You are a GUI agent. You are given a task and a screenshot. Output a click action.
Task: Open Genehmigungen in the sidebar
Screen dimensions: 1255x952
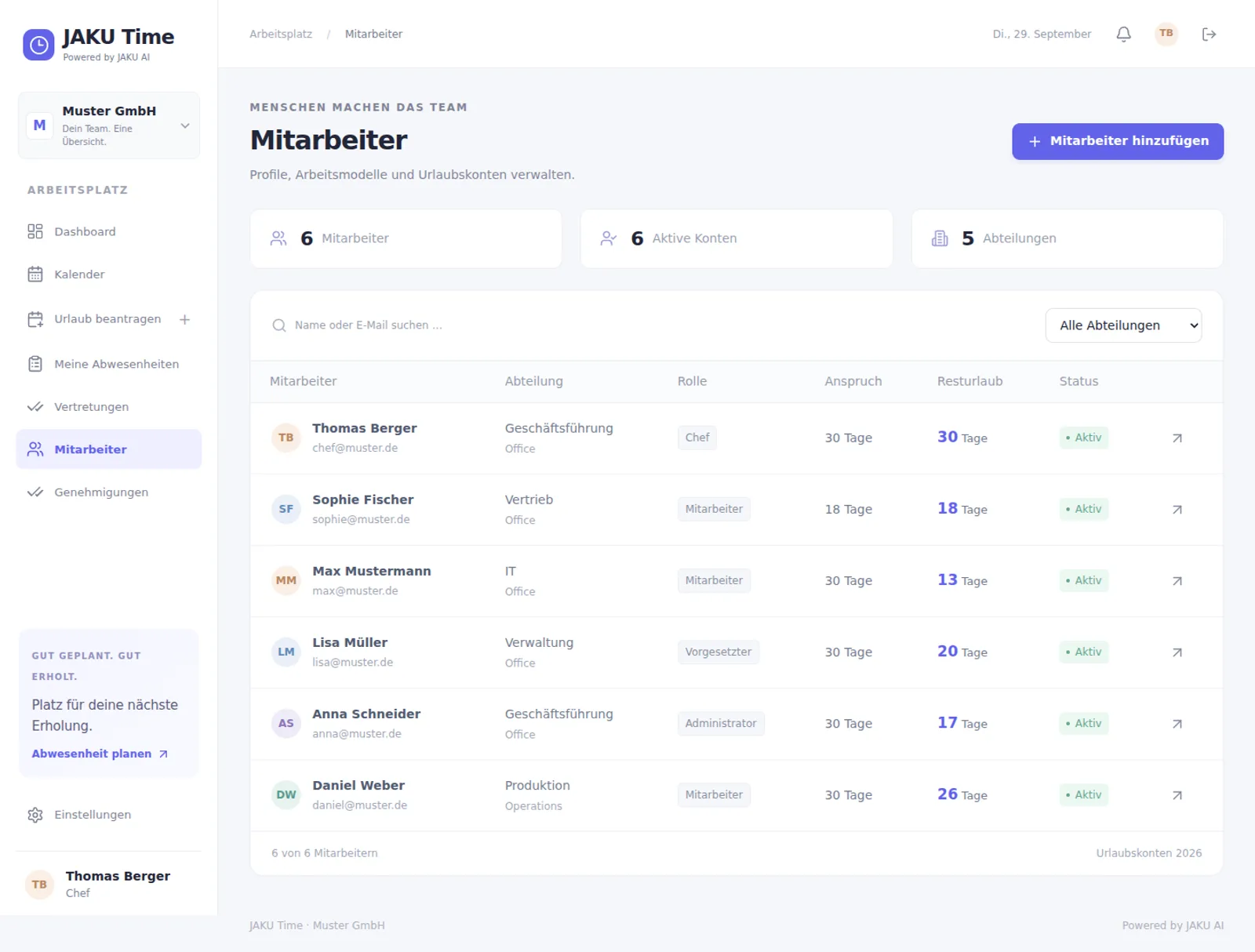109,492
